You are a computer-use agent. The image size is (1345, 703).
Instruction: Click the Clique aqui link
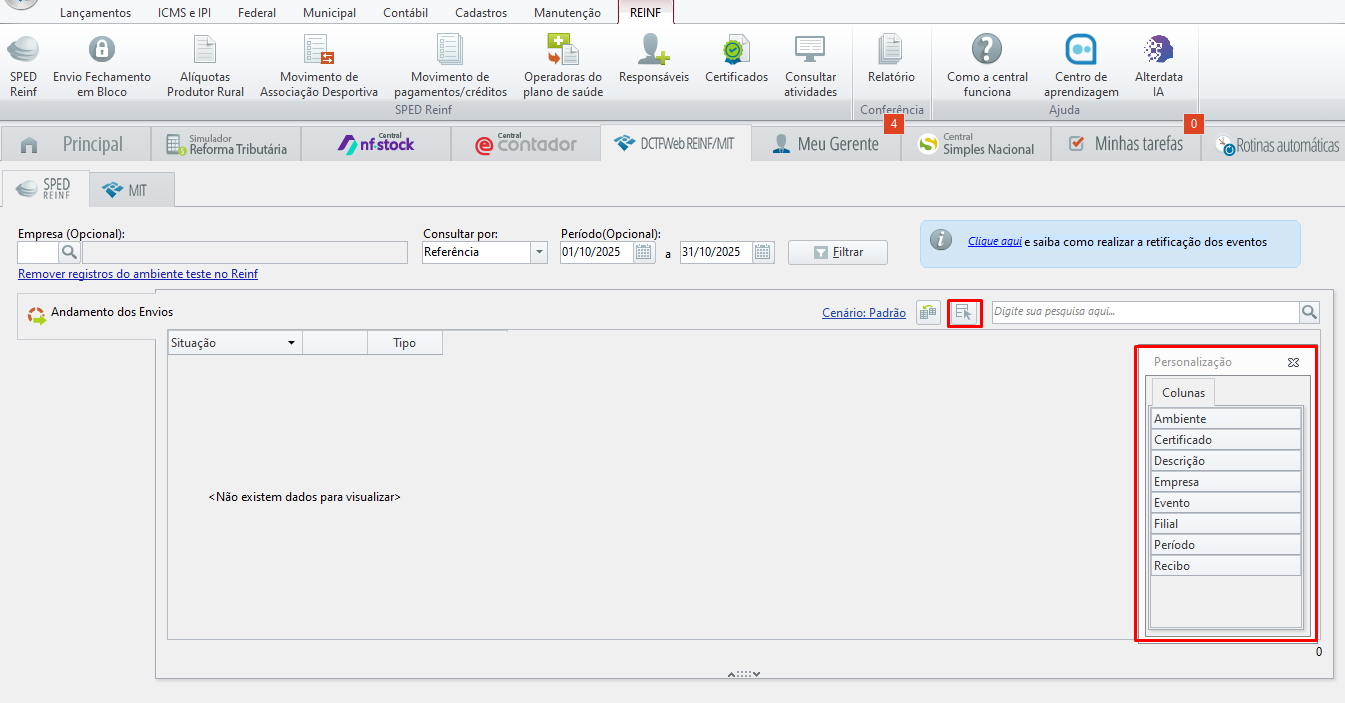tap(995, 241)
